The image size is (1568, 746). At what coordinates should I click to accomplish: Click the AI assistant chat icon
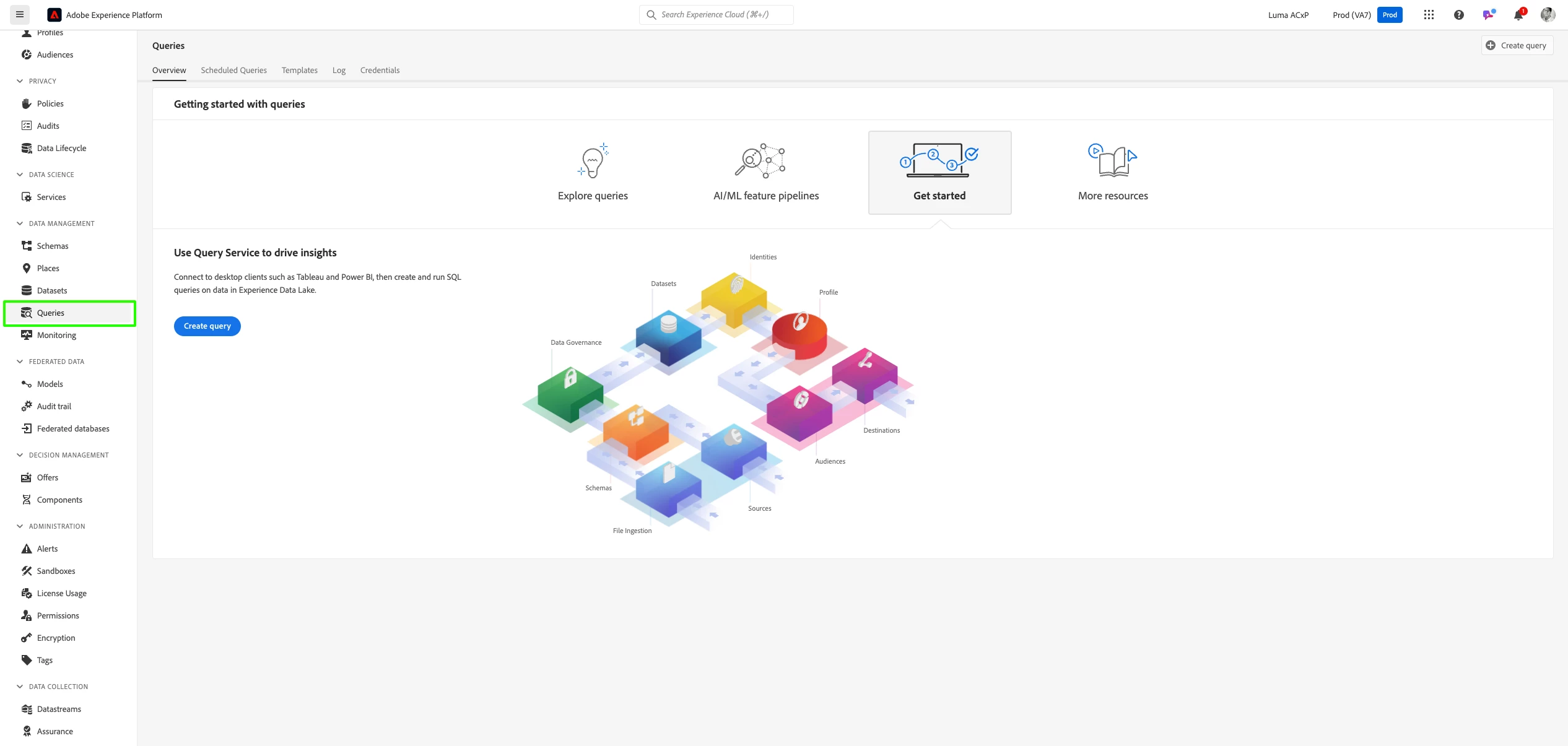point(1488,15)
